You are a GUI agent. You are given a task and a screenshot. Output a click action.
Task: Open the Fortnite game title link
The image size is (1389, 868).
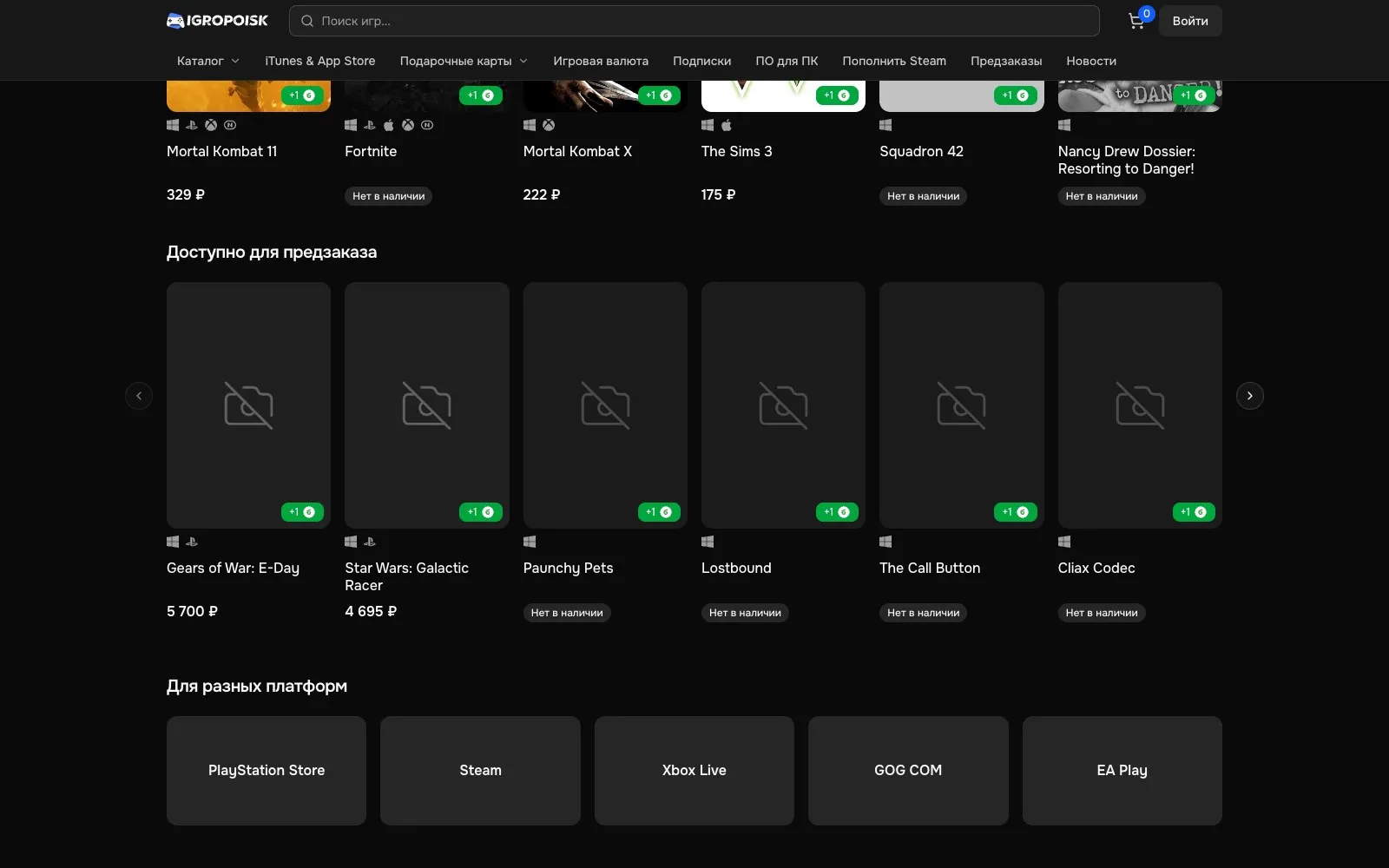click(371, 151)
